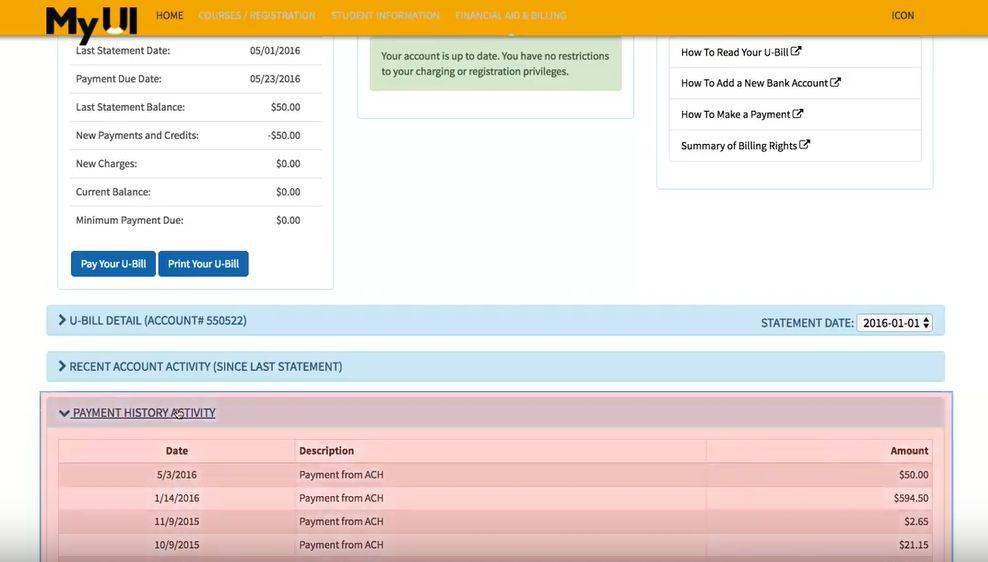Open COURSES / REGISTRATION menu
Viewport: 988px width, 562px height.
point(256,15)
